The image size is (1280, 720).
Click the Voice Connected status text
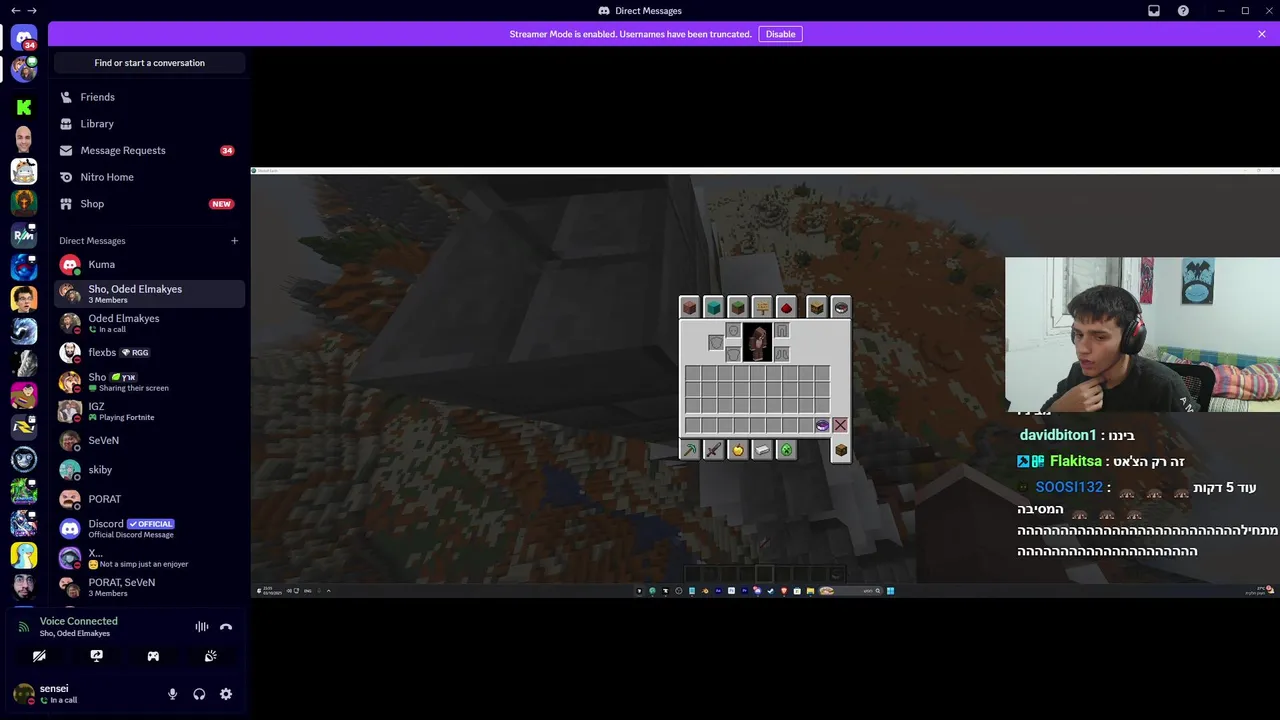pyautogui.click(x=78, y=621)
